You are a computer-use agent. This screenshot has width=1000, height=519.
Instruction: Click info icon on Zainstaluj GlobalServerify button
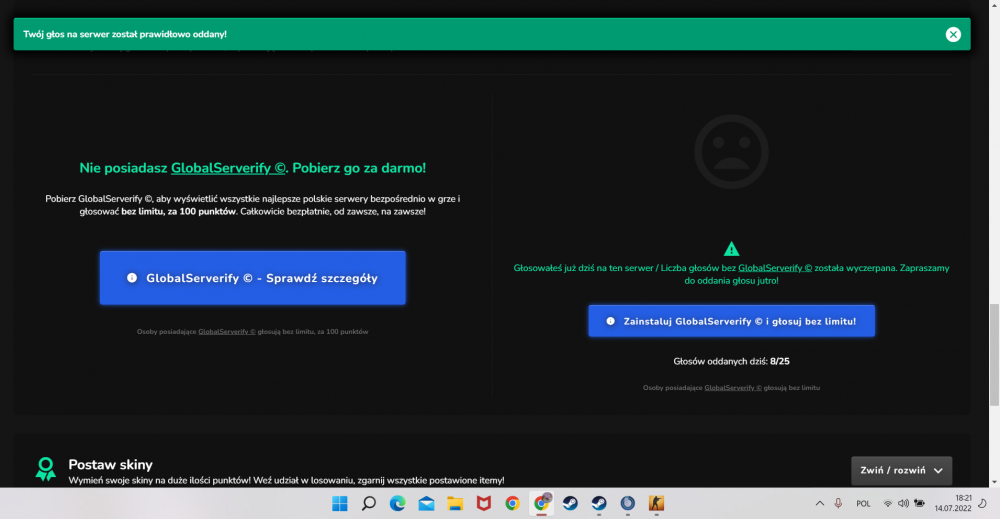pyautogui.click(x=610, y=321)
